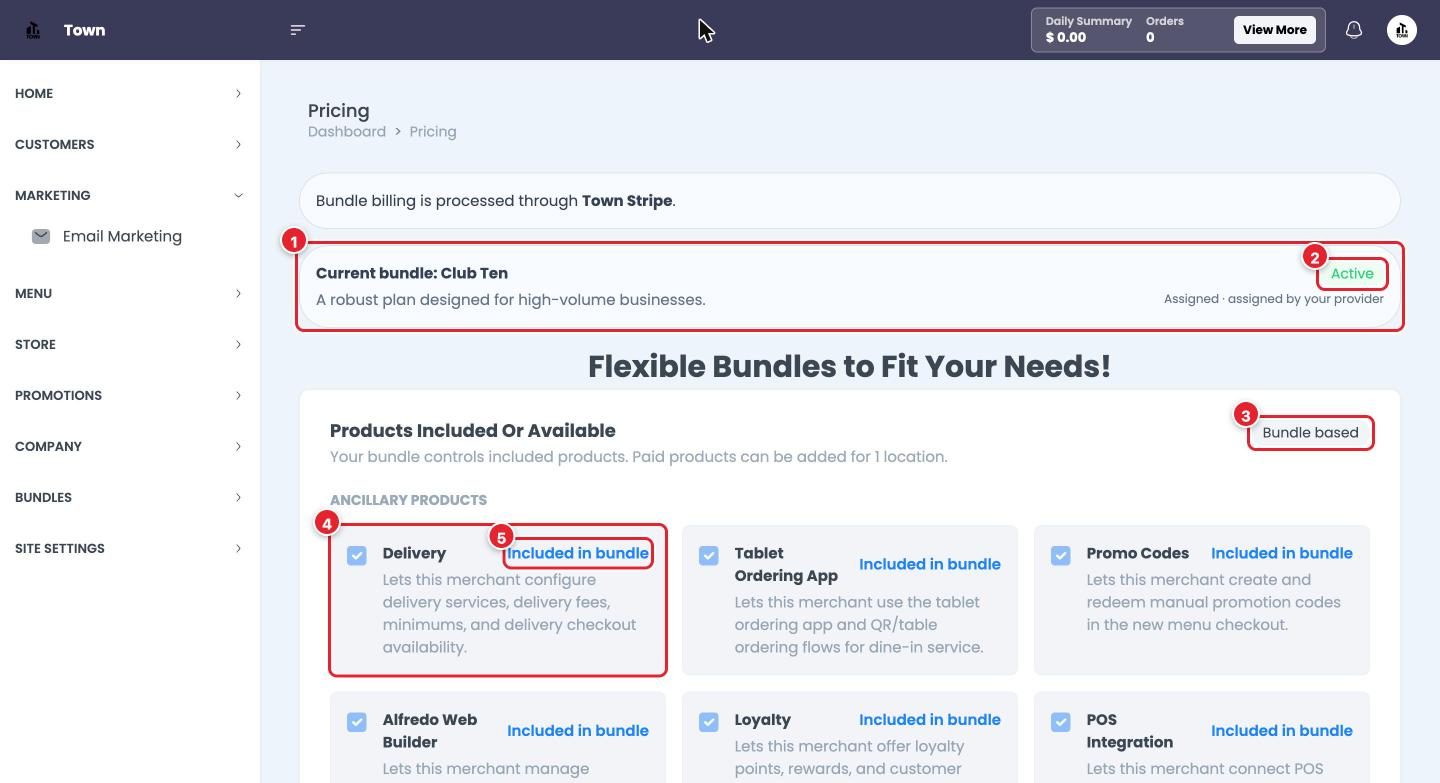The width and height of the screenshot is (1440, 783).
Task: Click Included in bundle for Loyalty
Action: [x=930, y=720]
